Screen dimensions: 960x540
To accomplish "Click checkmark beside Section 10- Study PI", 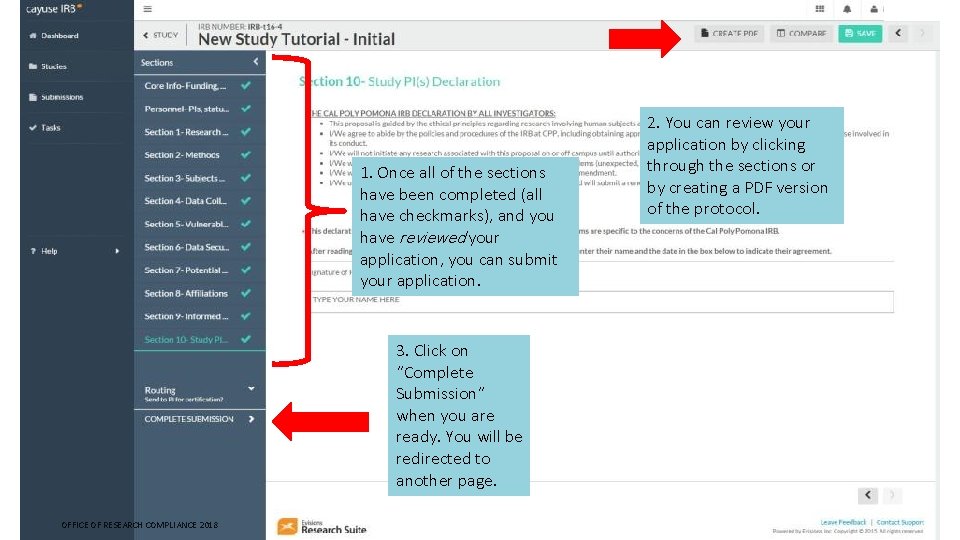I will click(x=246, y=339).
